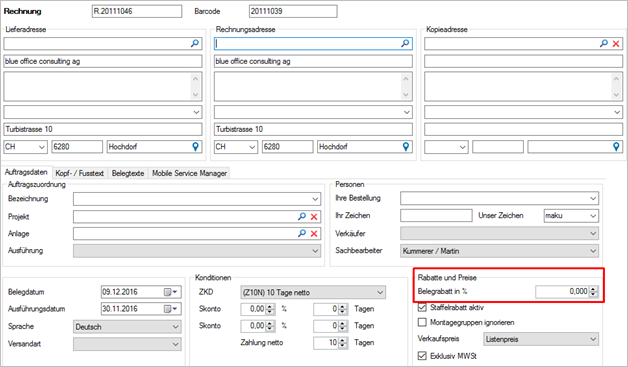The width and height of the screenshot is (628, 367).
Task: Adjust first Skonto percent spinner arrows
Action: point(270,309)
